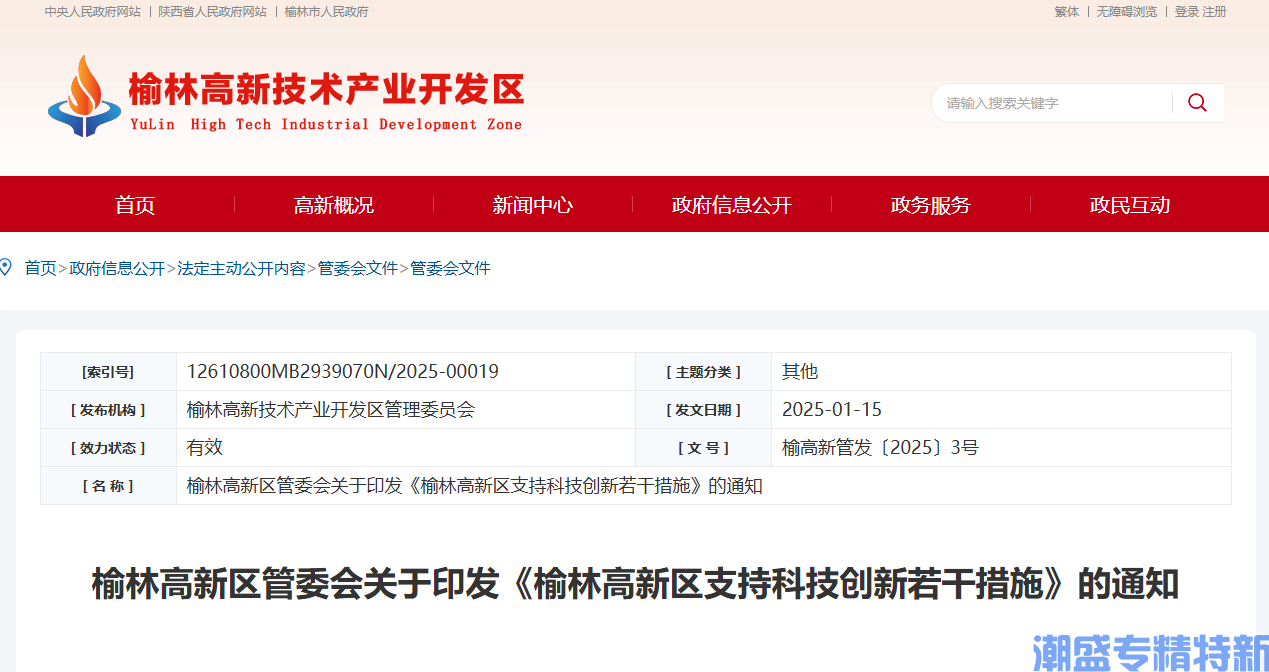Click the document name value in the table
Screen dimensions: 1269x672
(x=475, y=486)
